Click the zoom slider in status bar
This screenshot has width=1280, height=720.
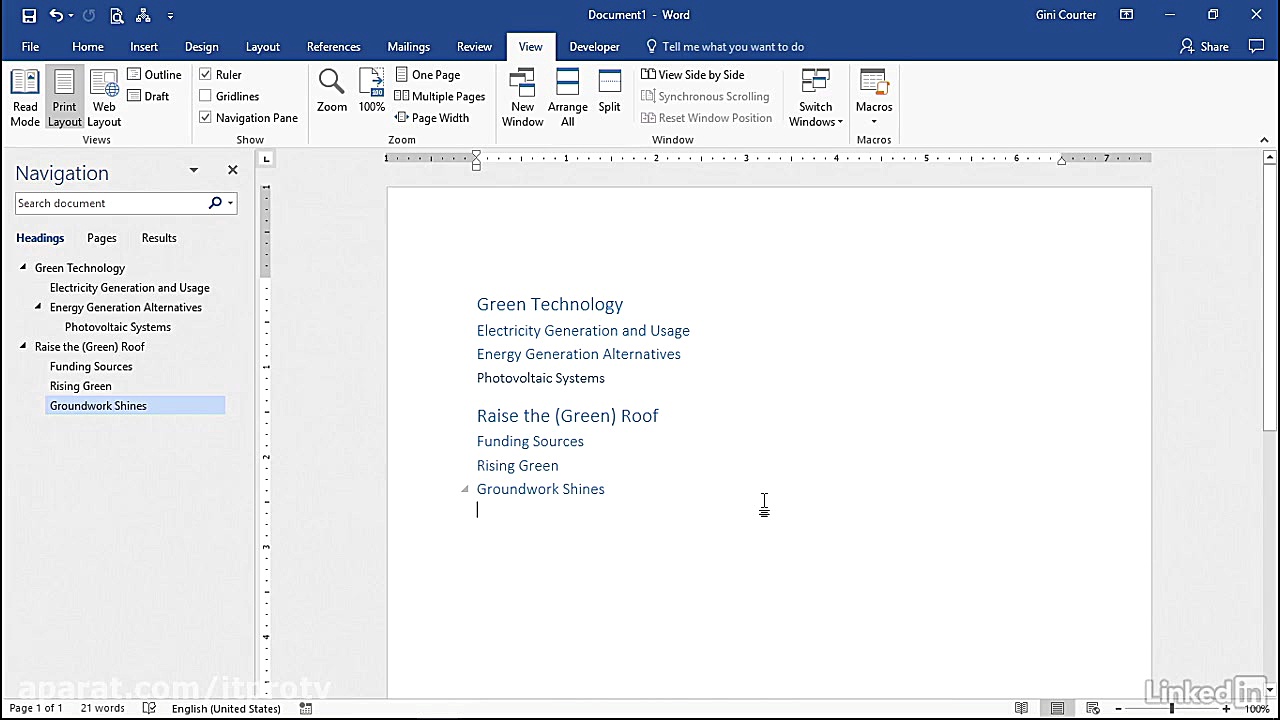pos(1172,708)
